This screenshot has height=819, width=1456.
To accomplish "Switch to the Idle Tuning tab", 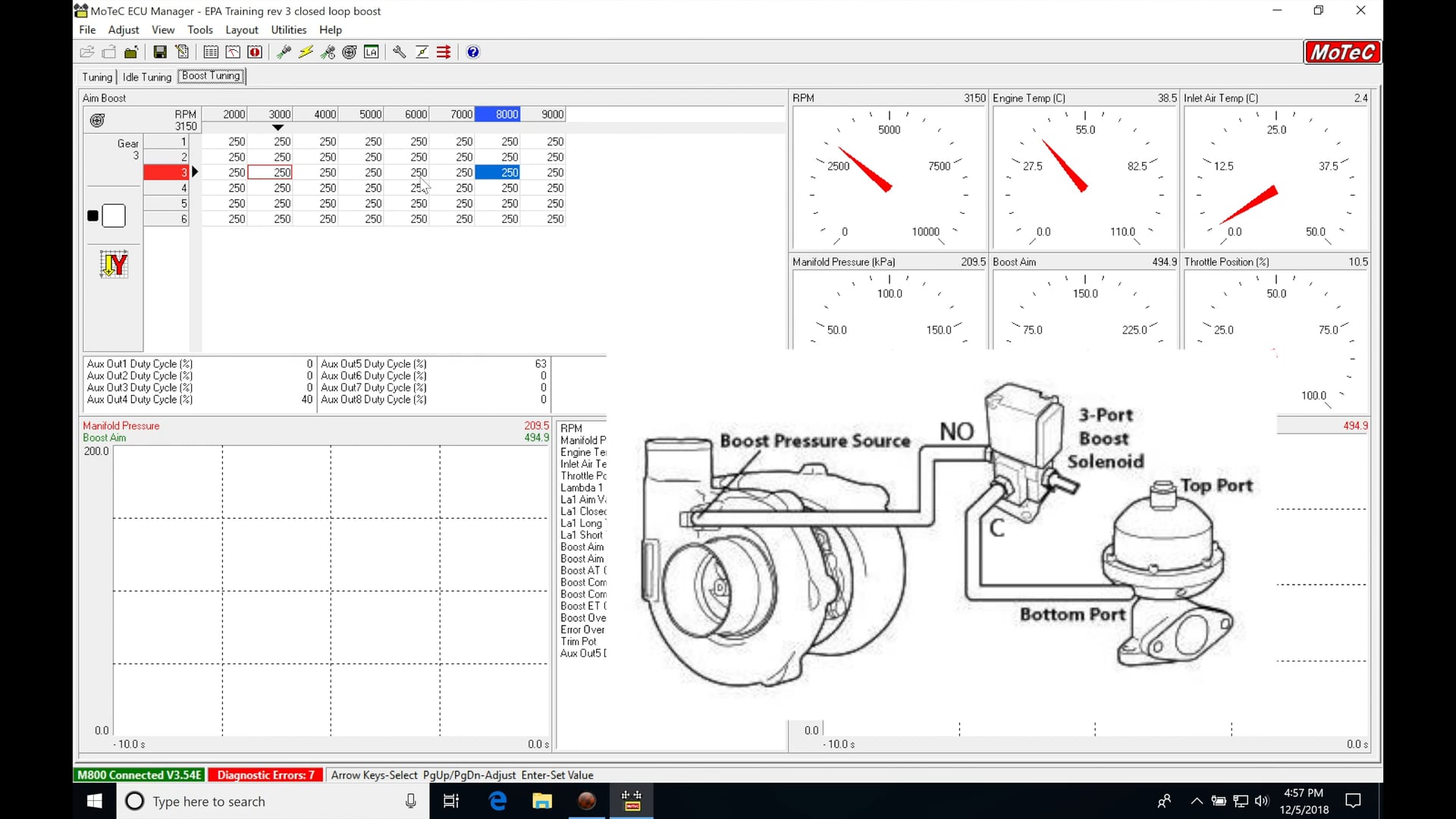I will point(146,77).
